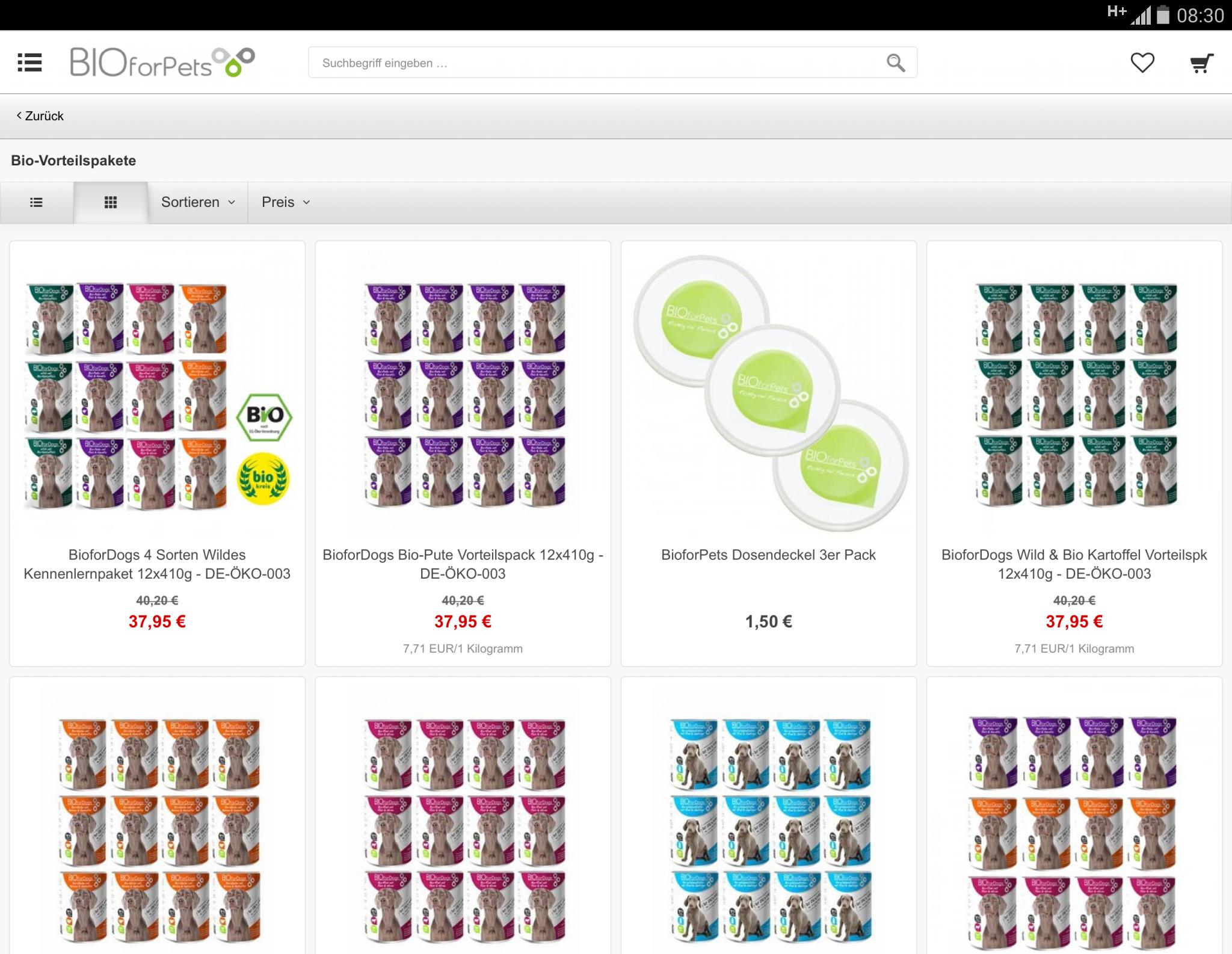Image resolution: width=1232 pixels, height=954 pixels.
Task: Open BioforDogs Bio-Pute Vorteilspack product title
Action: click(463, 564)
